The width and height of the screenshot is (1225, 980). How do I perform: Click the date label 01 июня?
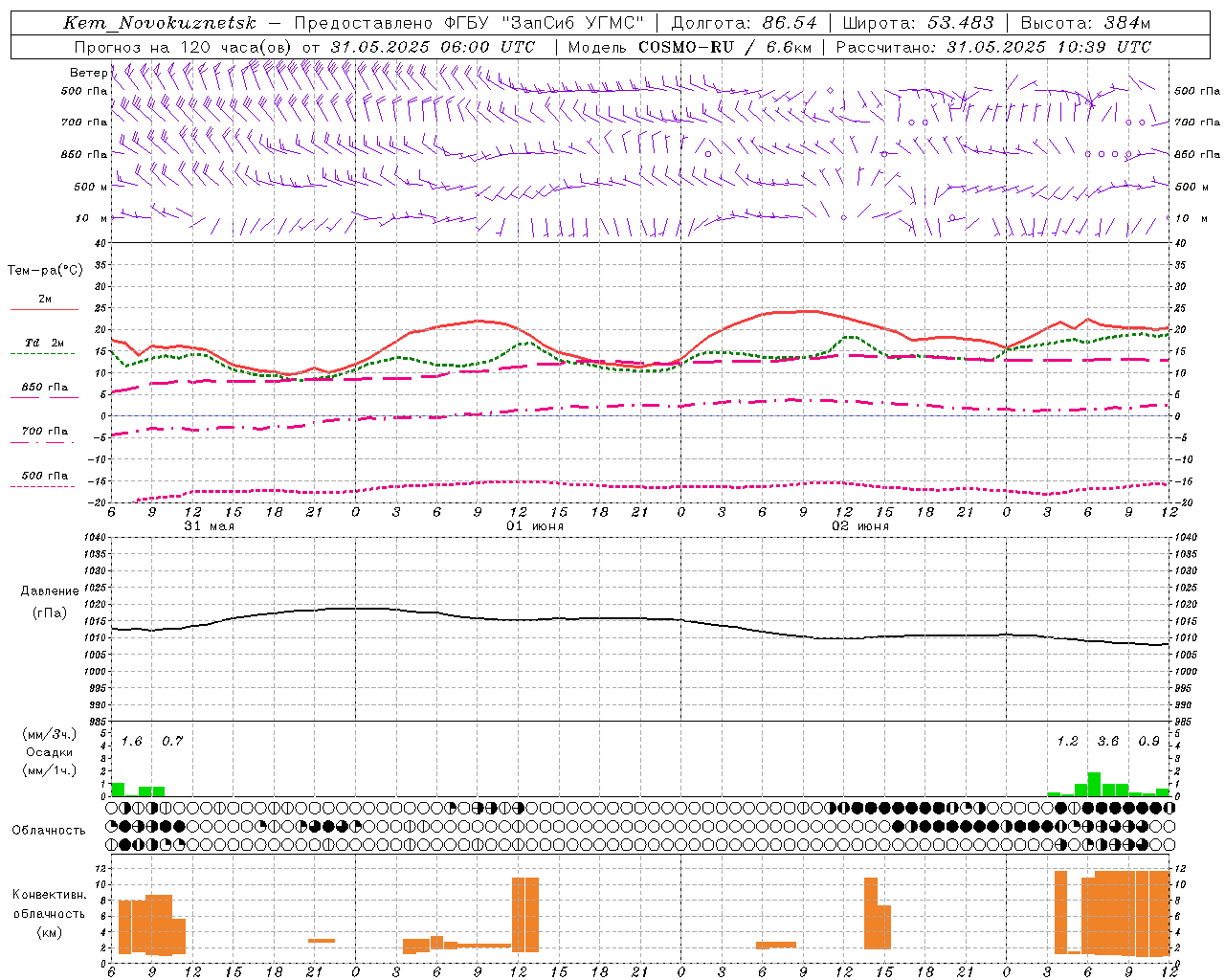535,526
